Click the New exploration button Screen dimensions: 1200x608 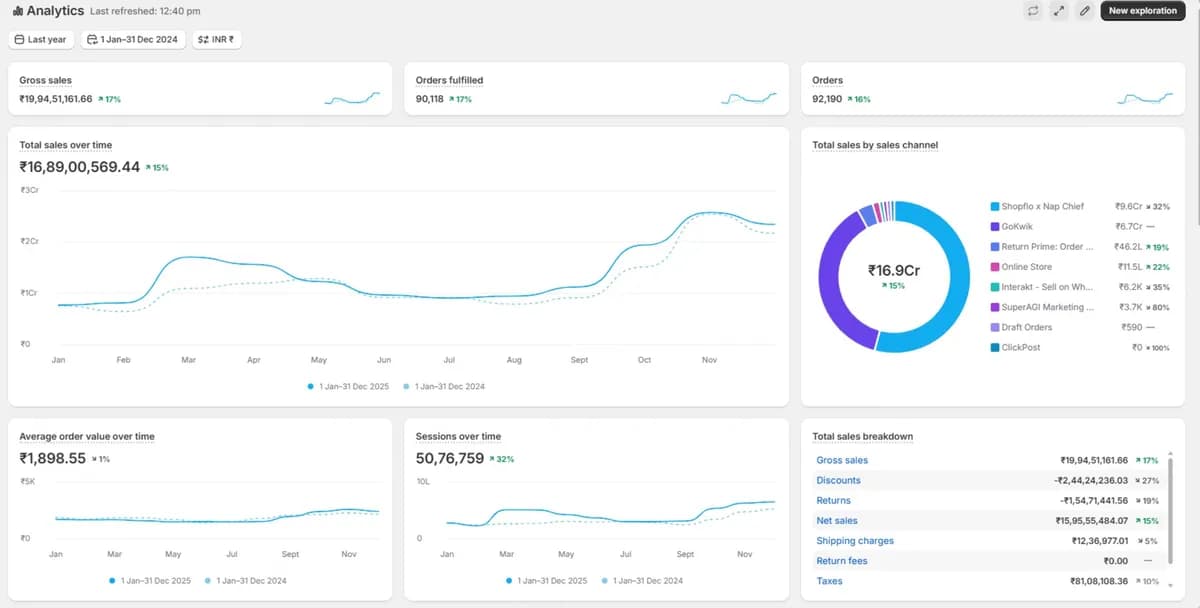(1143, 11)
